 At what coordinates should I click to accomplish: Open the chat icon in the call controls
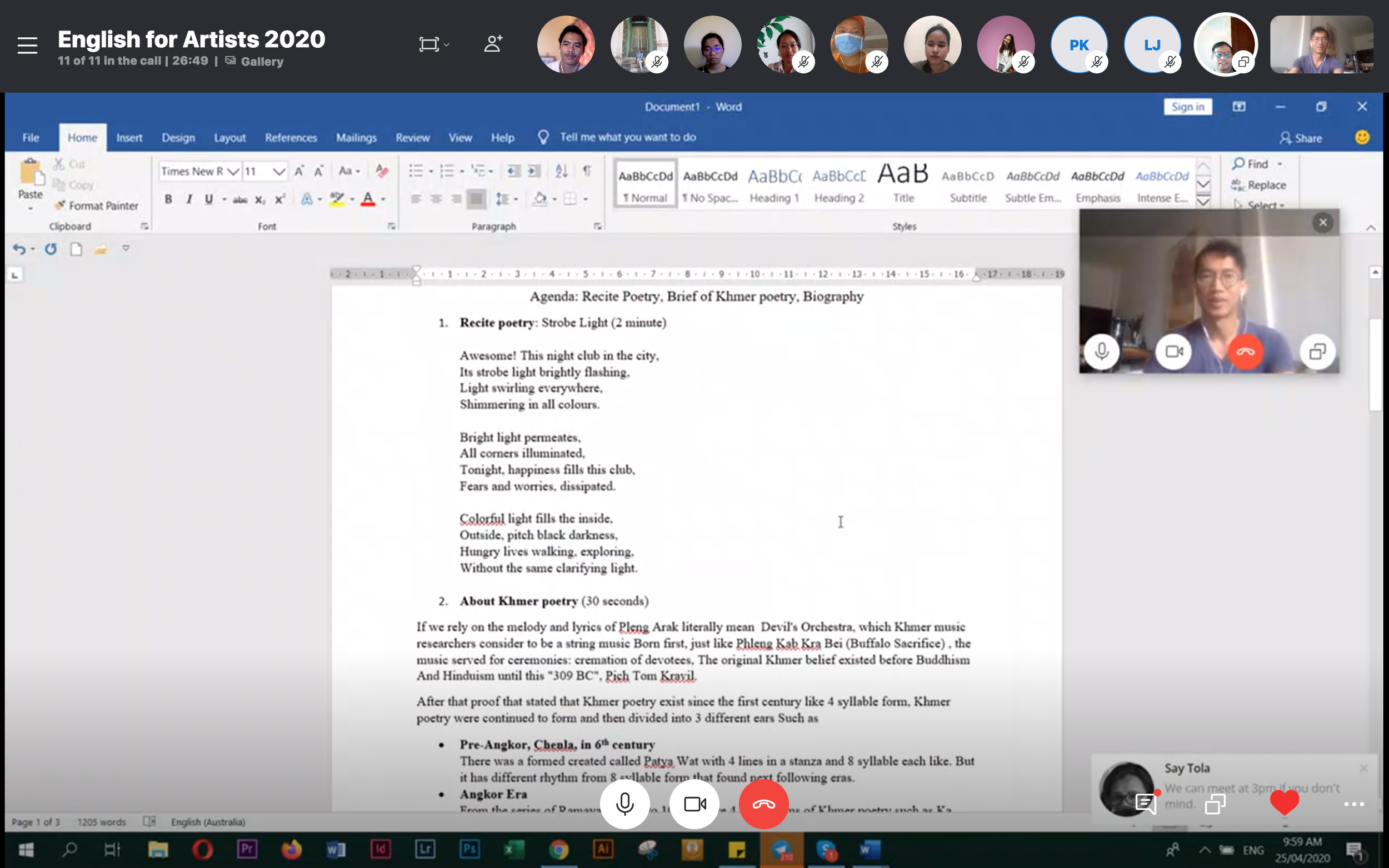click(x=1146, y=803)
